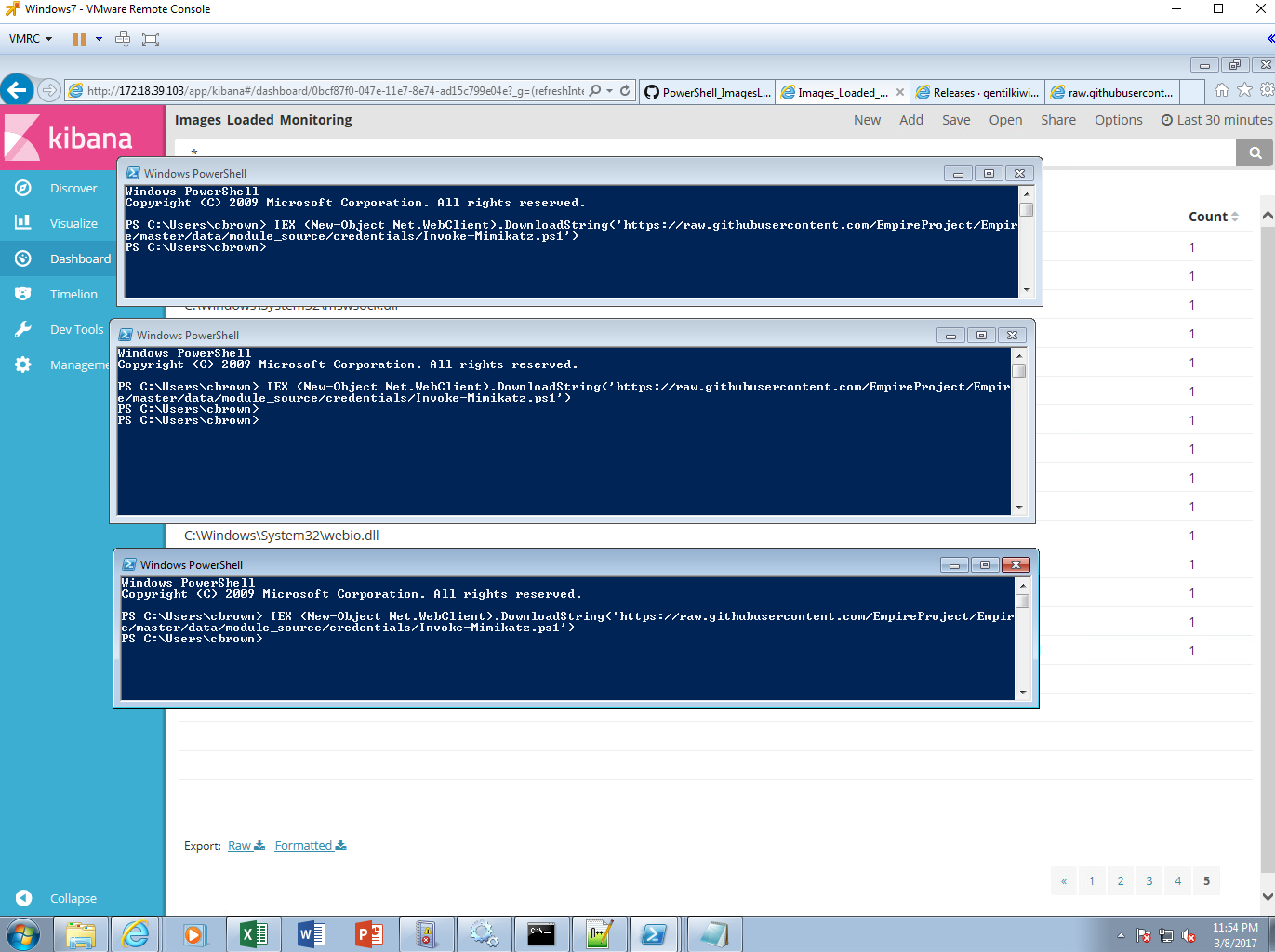
Task: Send Ctrl+Alt+Del via VMRC toolbar icon
Action: click(123, 39)
